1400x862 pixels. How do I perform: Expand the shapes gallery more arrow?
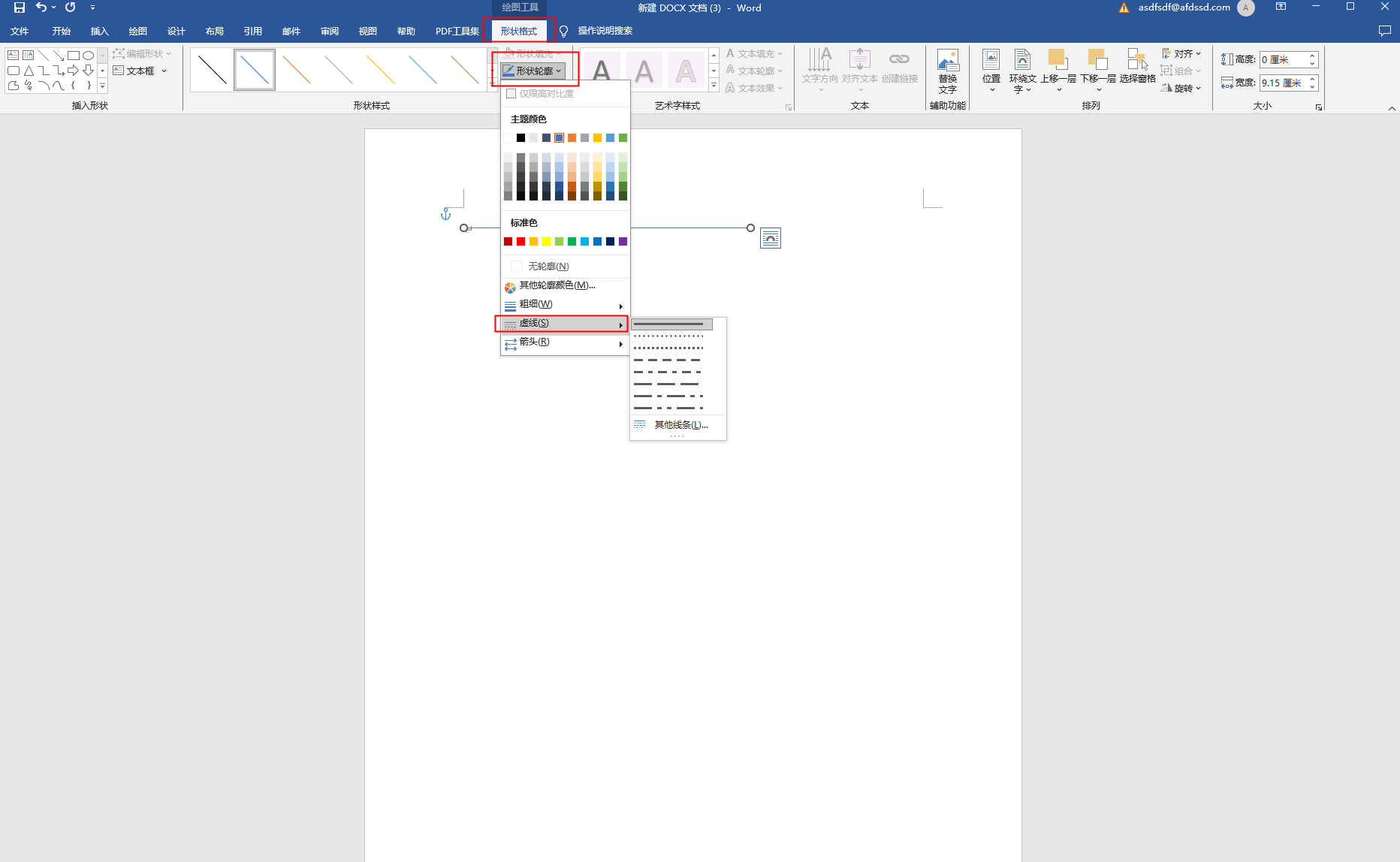click(x=103, y=86)
